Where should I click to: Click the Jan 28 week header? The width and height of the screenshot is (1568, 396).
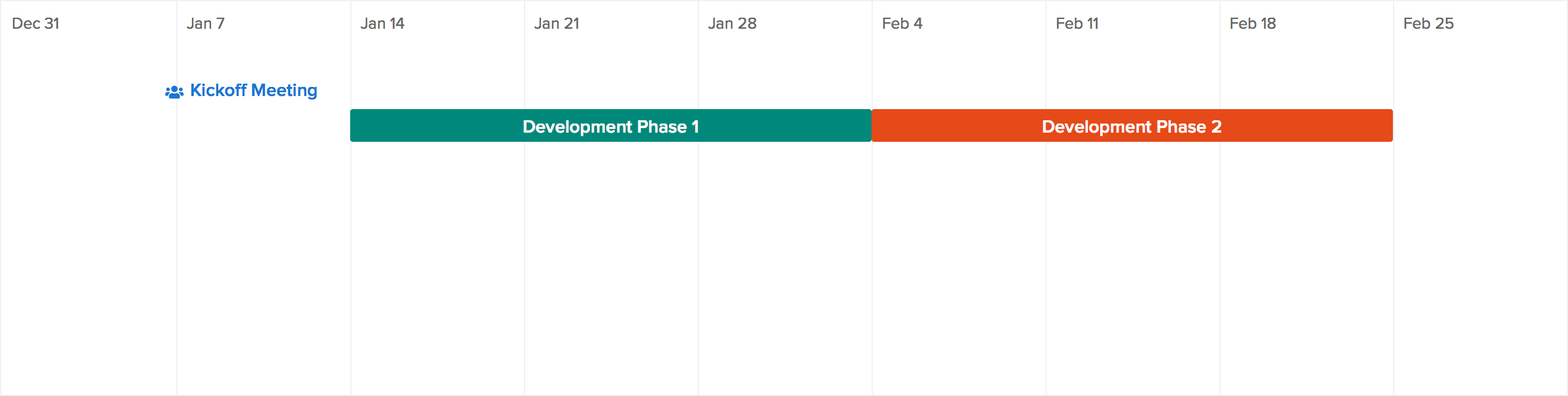pos(732,24)
